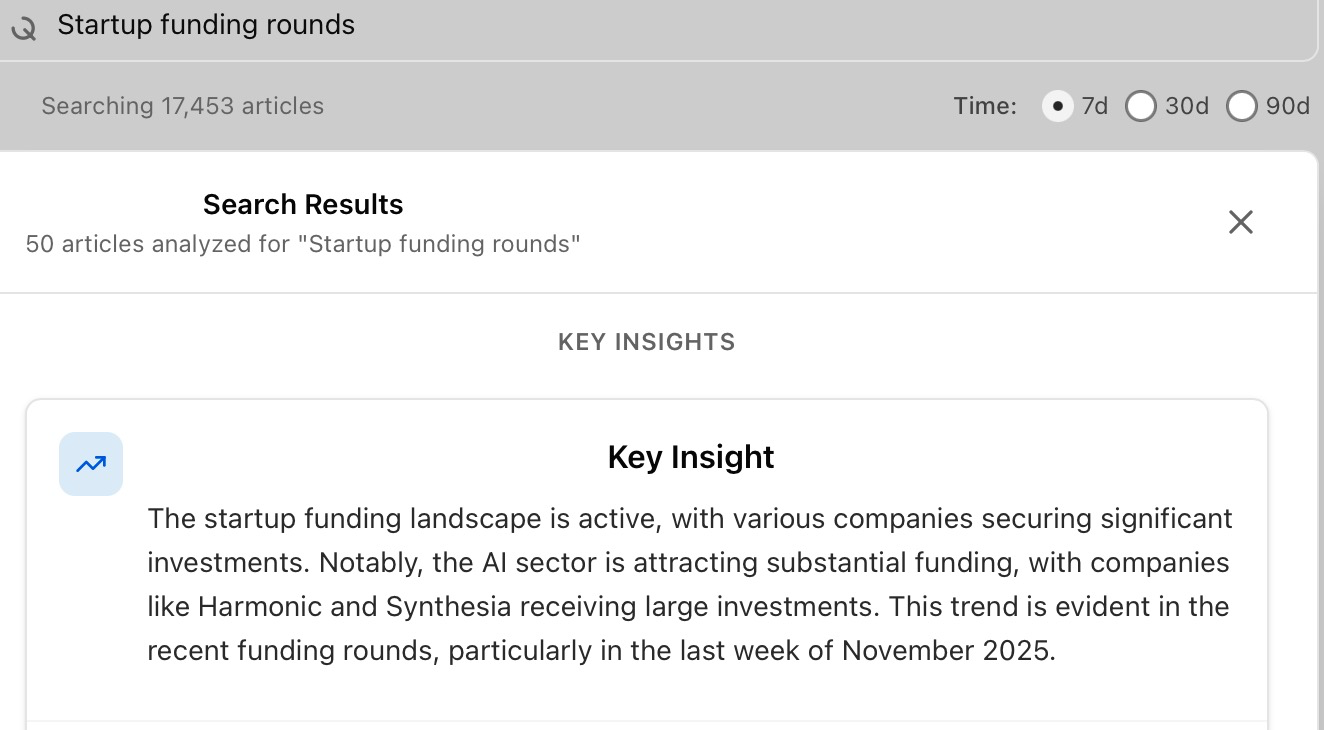
Task: Click the "Time:" filter label
Action: coord(984,106)
